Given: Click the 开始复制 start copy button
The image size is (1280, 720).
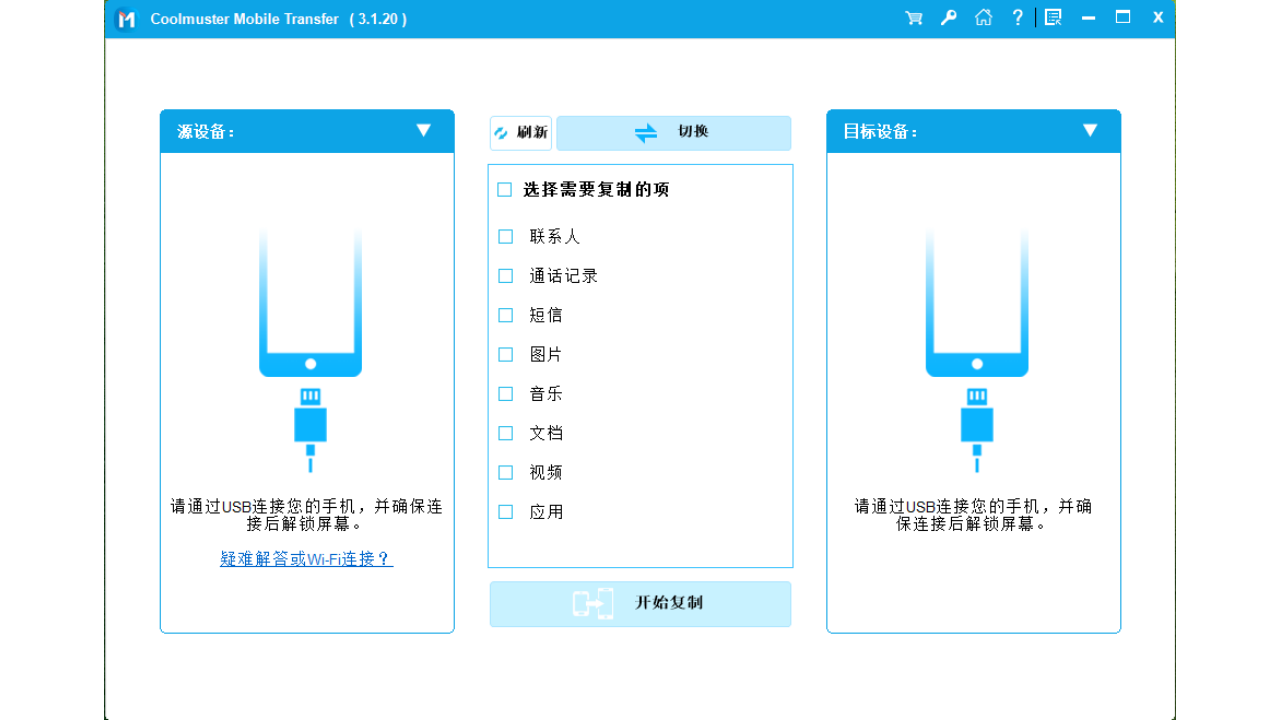Looking at the screenshot, I should [x=640, y=603].
